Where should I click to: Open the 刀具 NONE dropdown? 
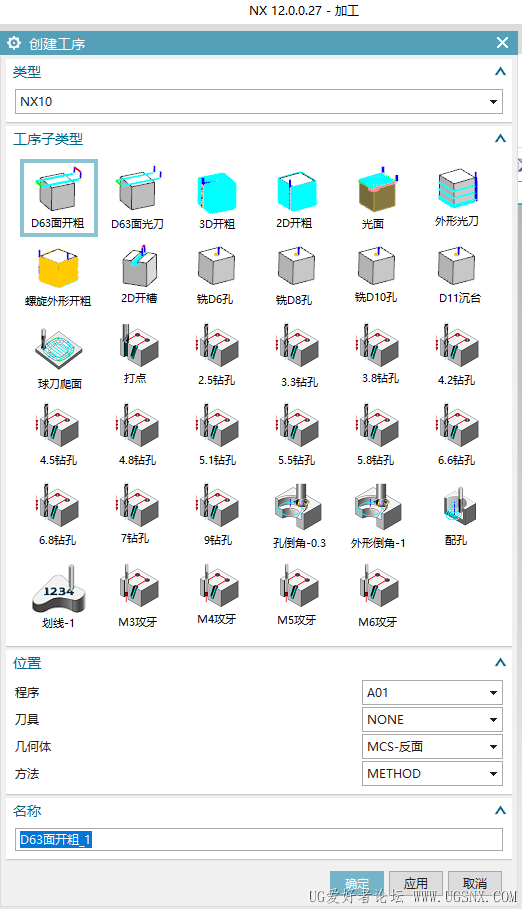click(x=432, y=719)
